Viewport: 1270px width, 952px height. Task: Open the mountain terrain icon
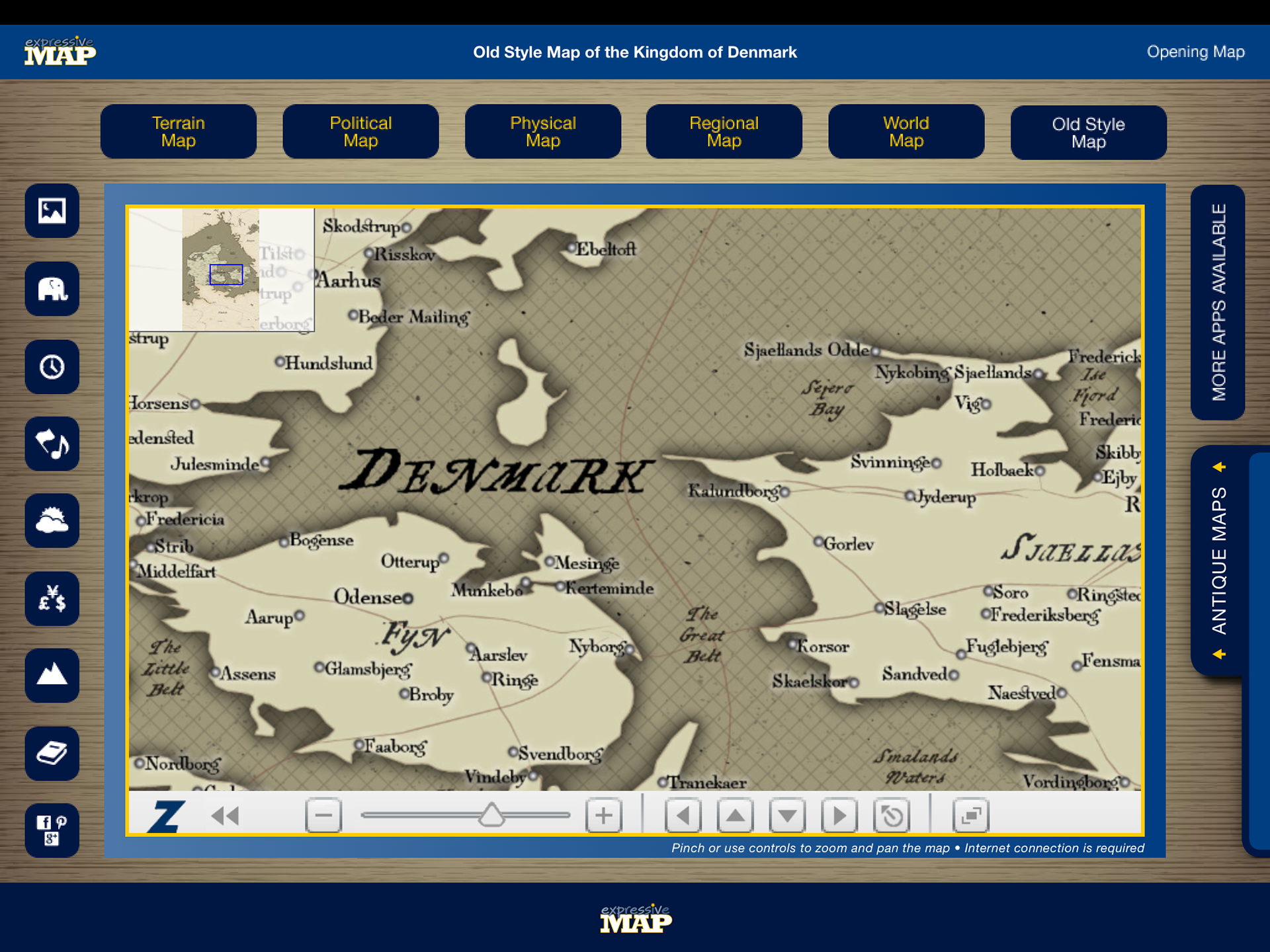[x=52, y=676]
